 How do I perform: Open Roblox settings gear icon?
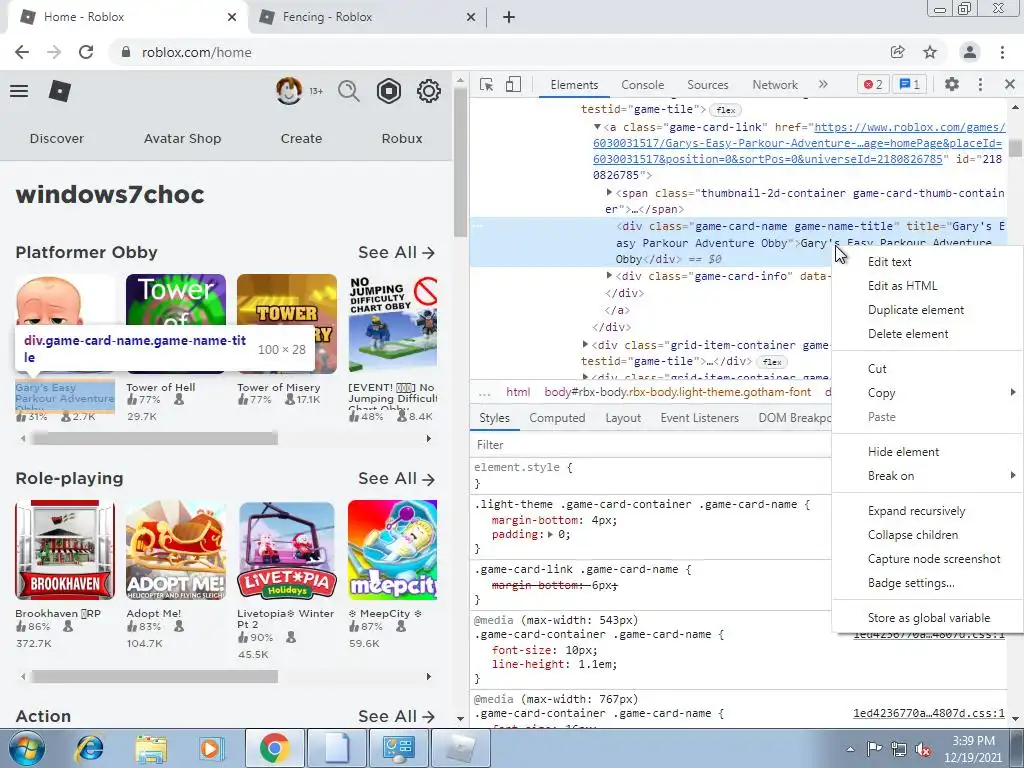428,91
